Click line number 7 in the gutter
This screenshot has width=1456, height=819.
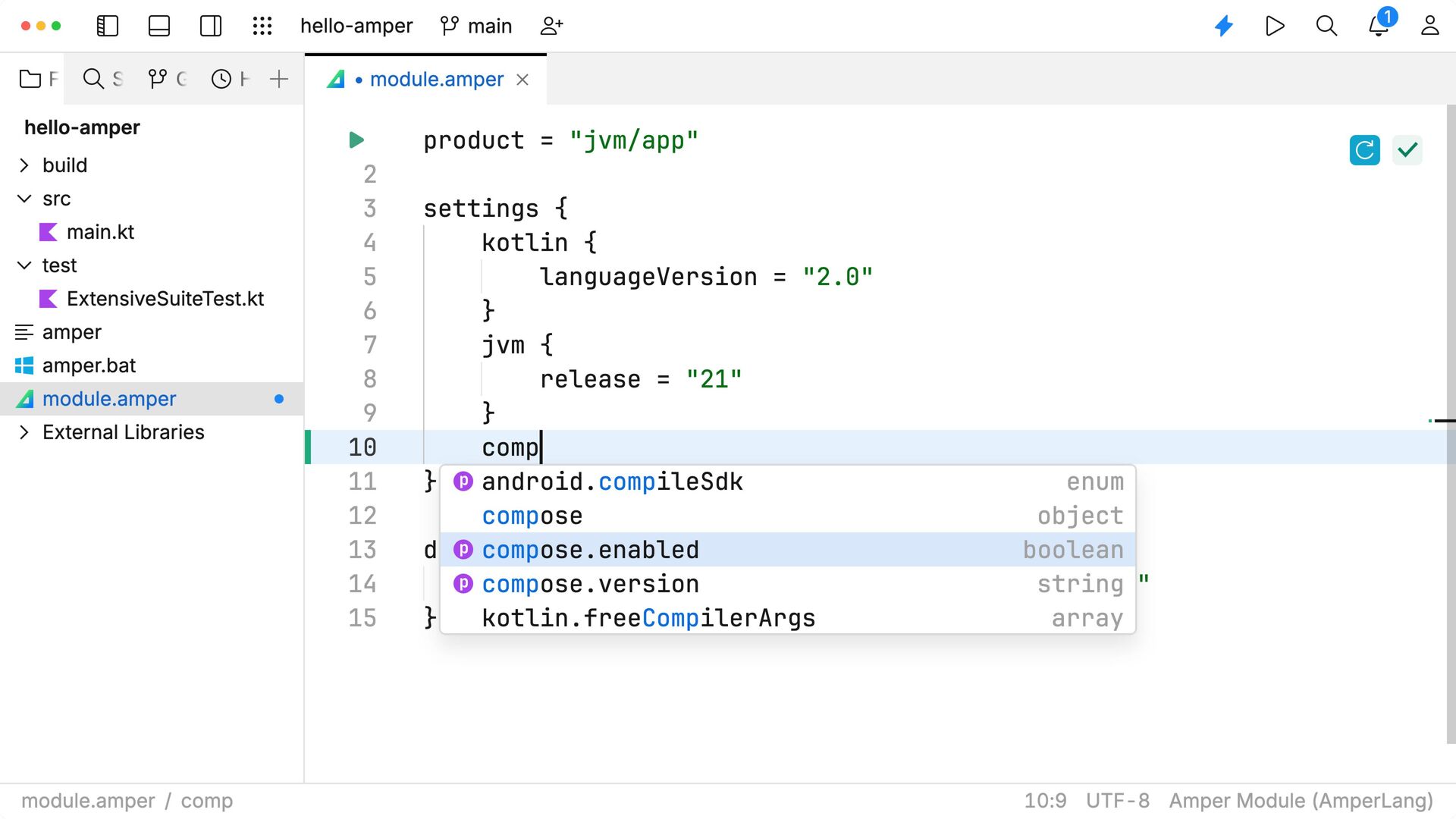(x=369, y=345)
